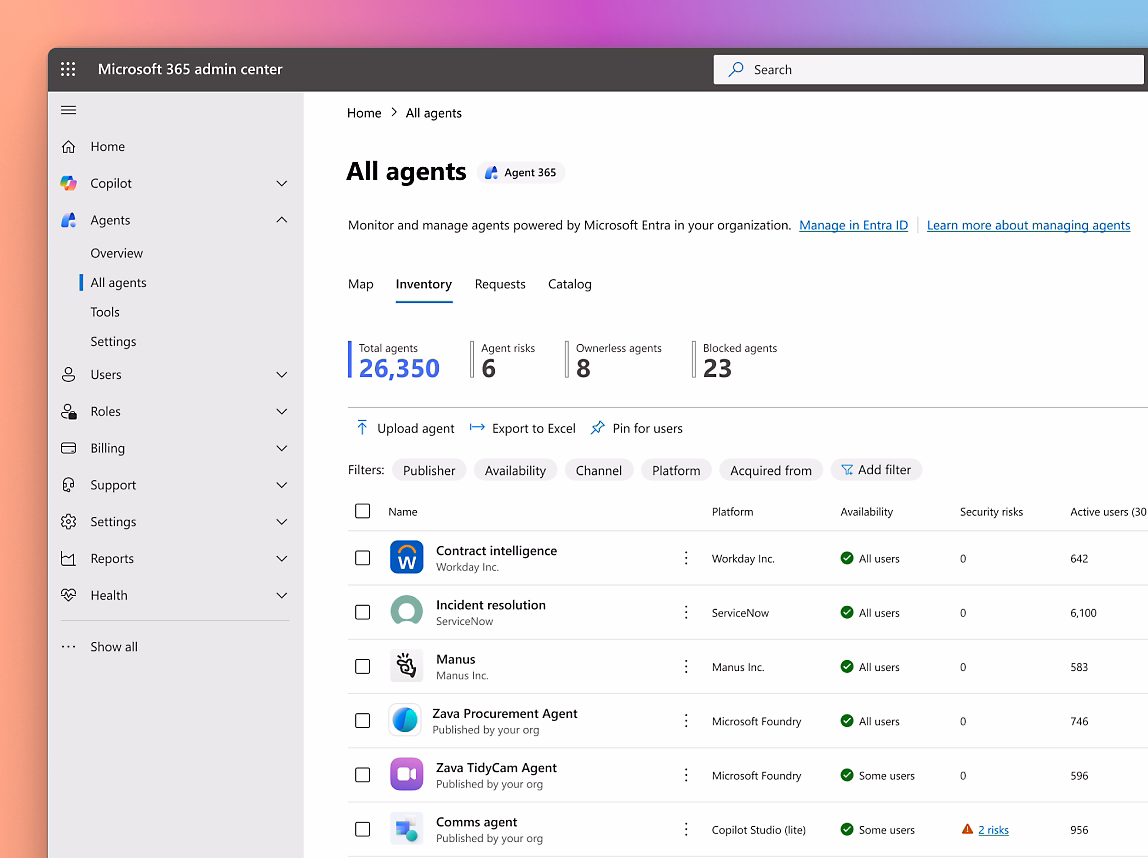Click the Pin for users icon
The width and height of the screenshot is (1148, 858).
(597, 428)
